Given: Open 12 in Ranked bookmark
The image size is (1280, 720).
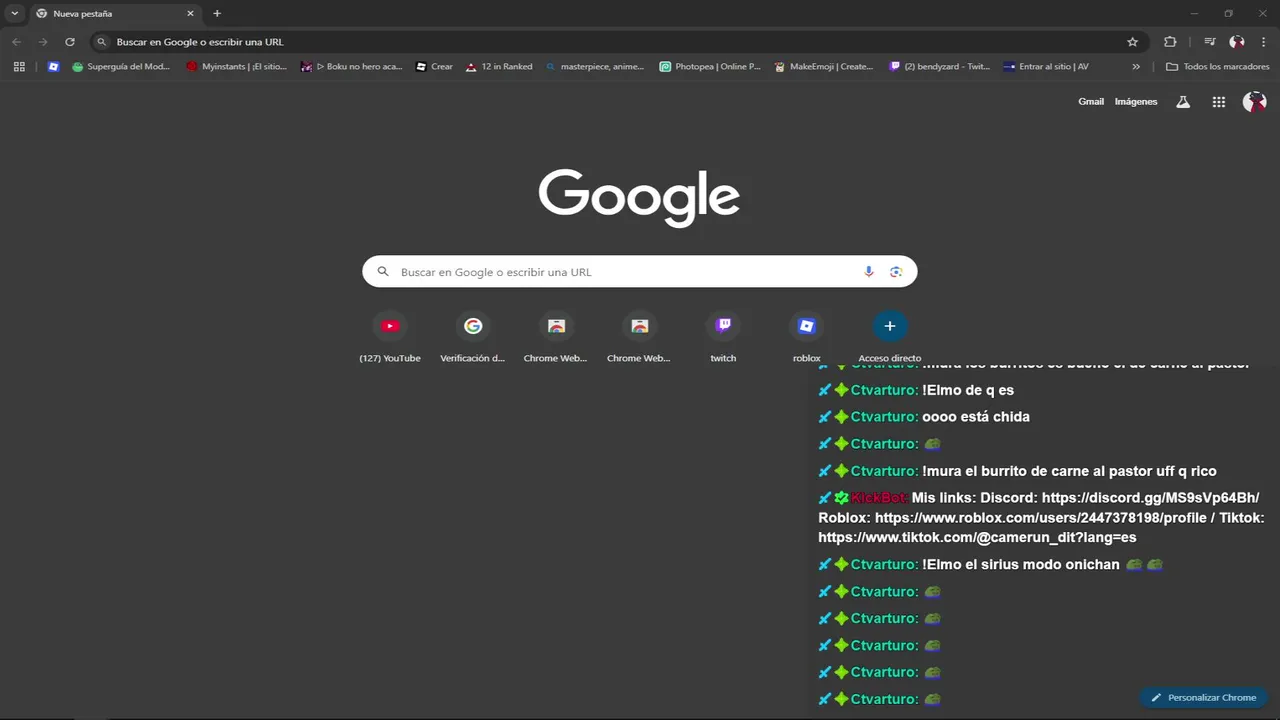Looking at the screenshot, I should [x=499, y=67].
